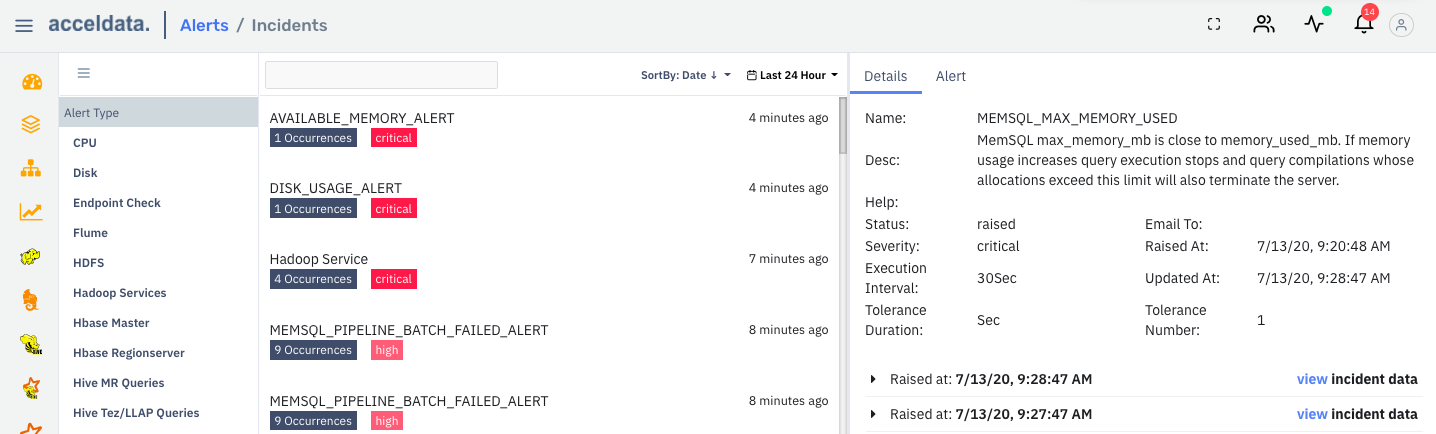Image resolution: width=1436 pixels, height=434 pixels.
Task: Open the main hamburger menu
Action: click(24, 26)
